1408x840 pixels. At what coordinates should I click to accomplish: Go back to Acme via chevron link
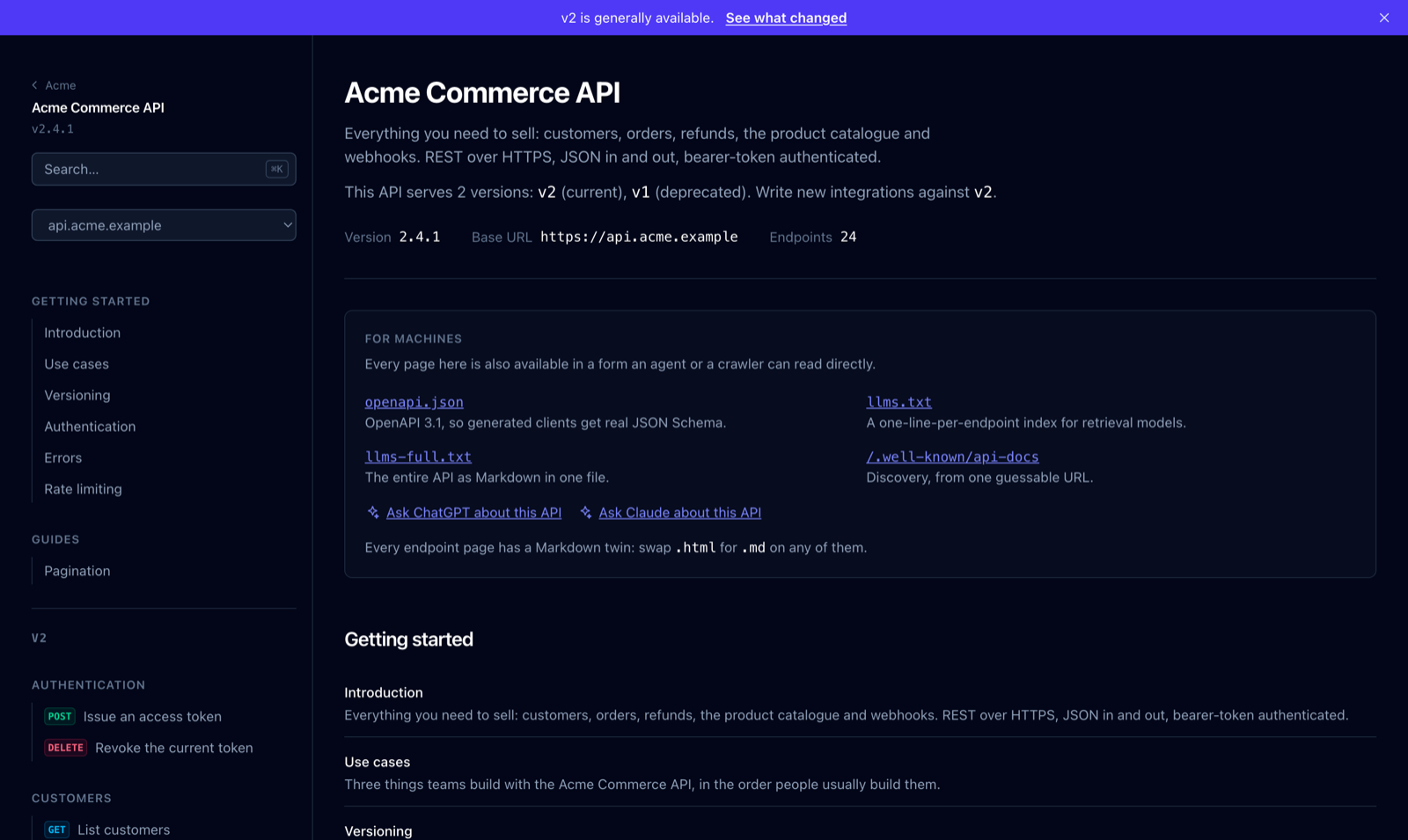(54, 85)
